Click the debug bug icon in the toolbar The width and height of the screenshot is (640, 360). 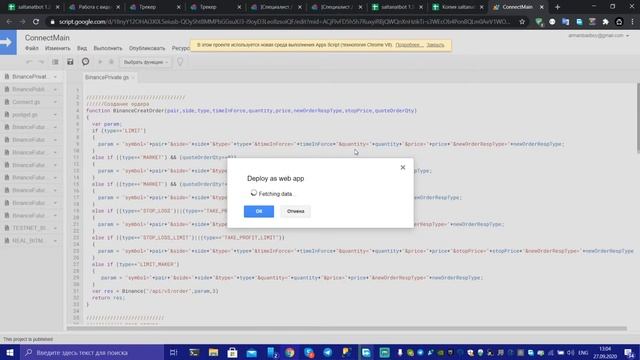(x=111, y=62)
